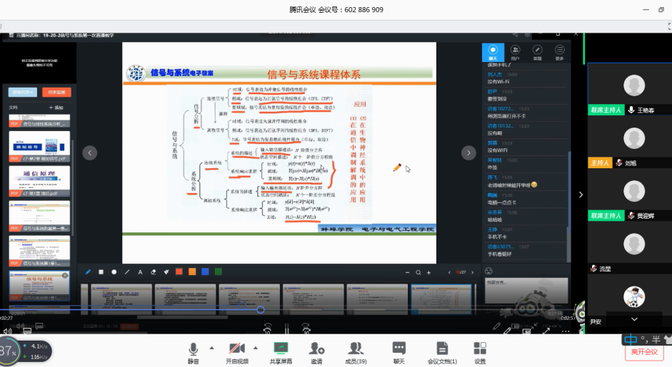Viewport: 672px width, 367px height.
Task: Switch to the 用户 users tab
Action: click(515, 52)
